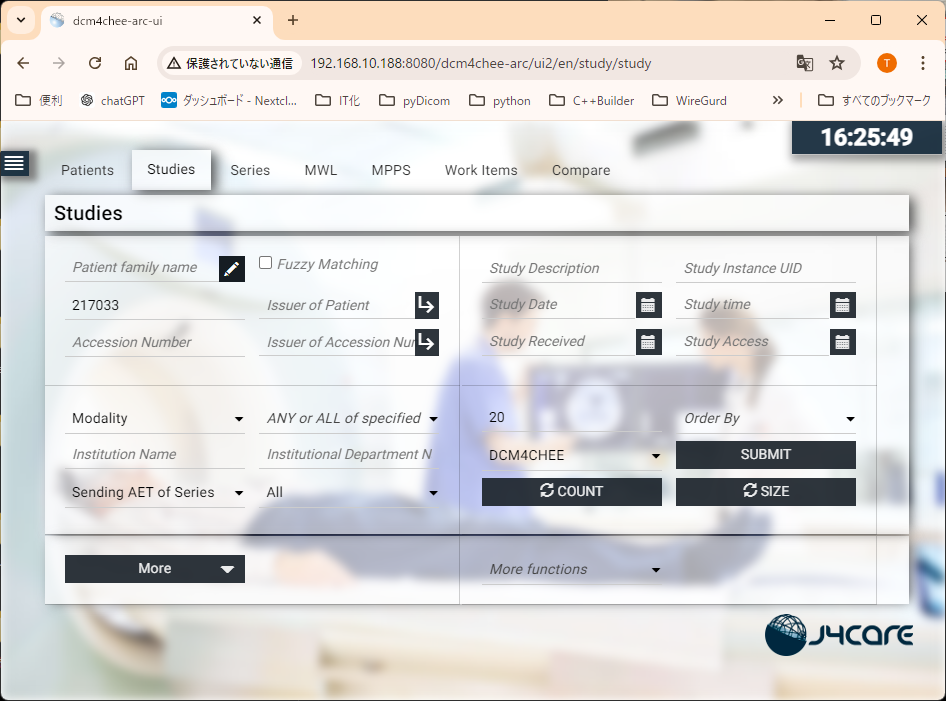The width and height of the screenshot is (946, 701).
Task: Open the Study Date calendar picker
Action: [648, 305]
